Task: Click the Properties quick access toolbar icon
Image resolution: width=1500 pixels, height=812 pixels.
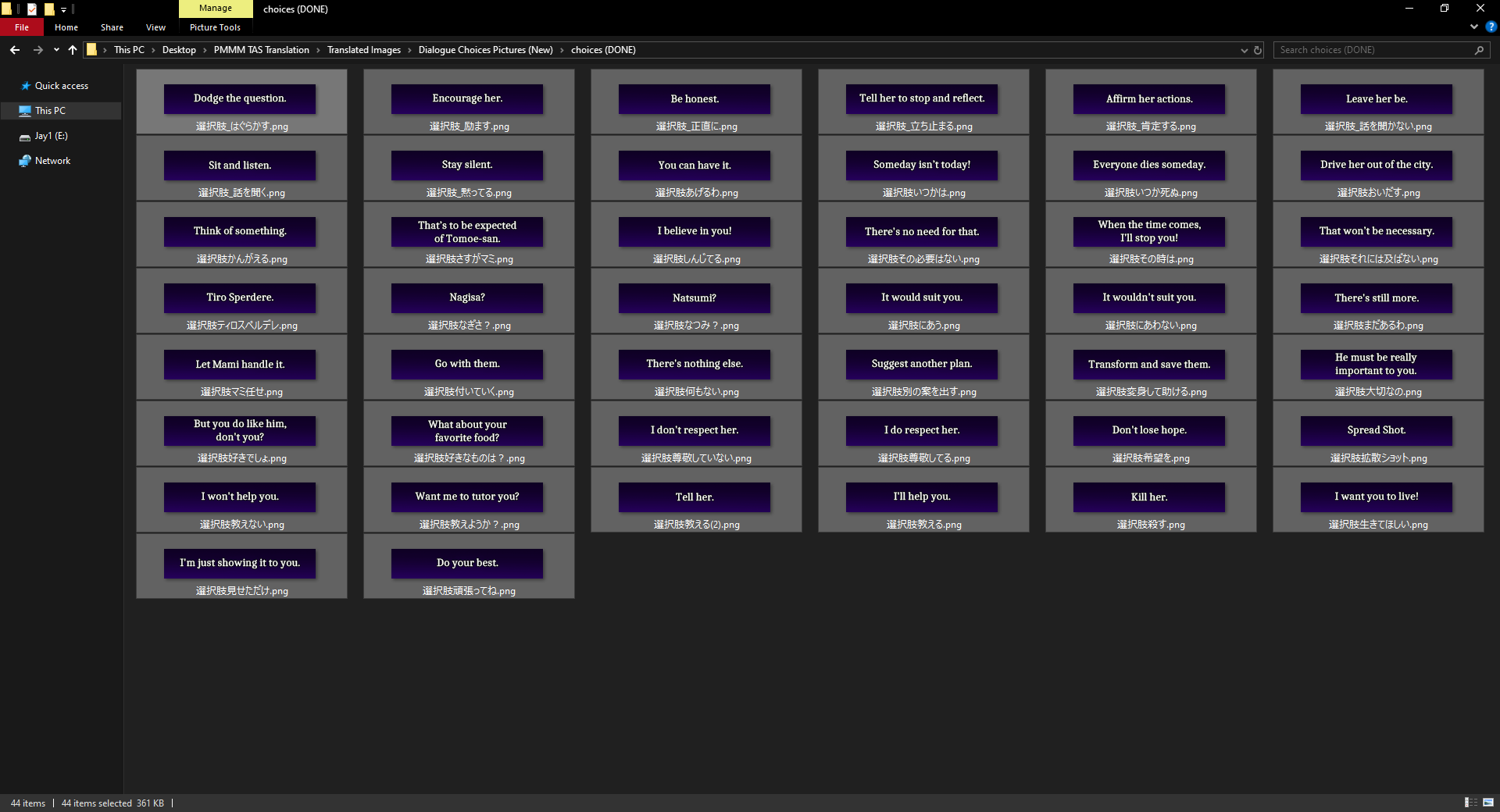Action: pos(32,9)
